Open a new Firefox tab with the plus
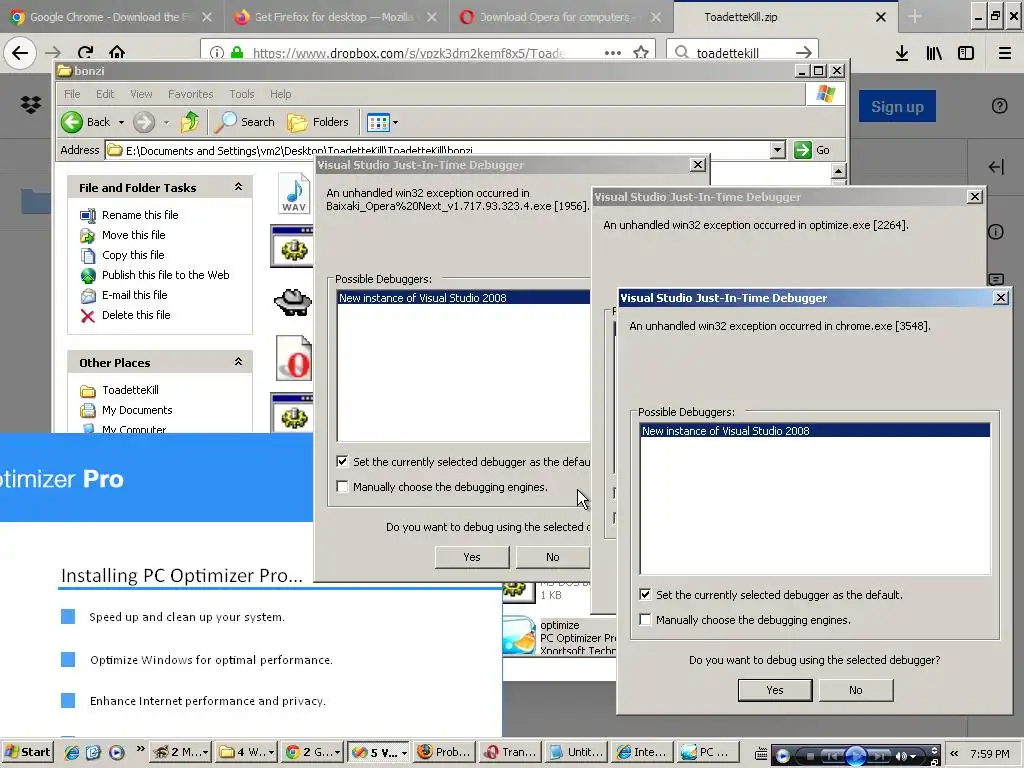This screenshot has height=768, width=1024. (915, 17)
